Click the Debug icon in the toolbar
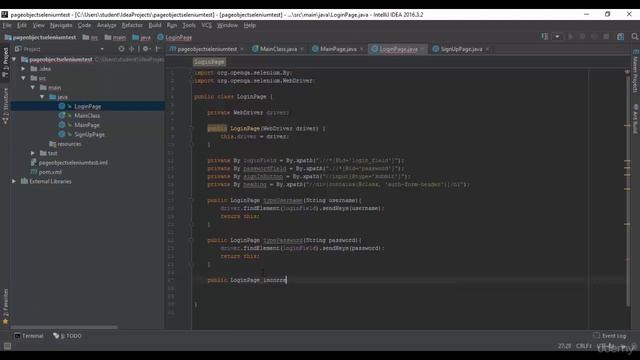 click(582, 37)
